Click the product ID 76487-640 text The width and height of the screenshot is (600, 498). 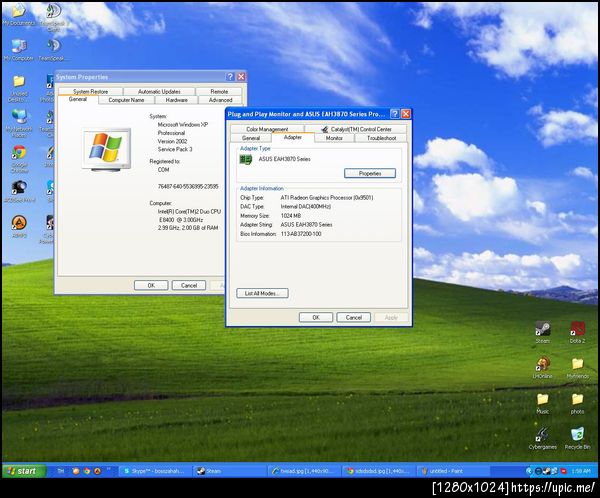coord(188,186)
